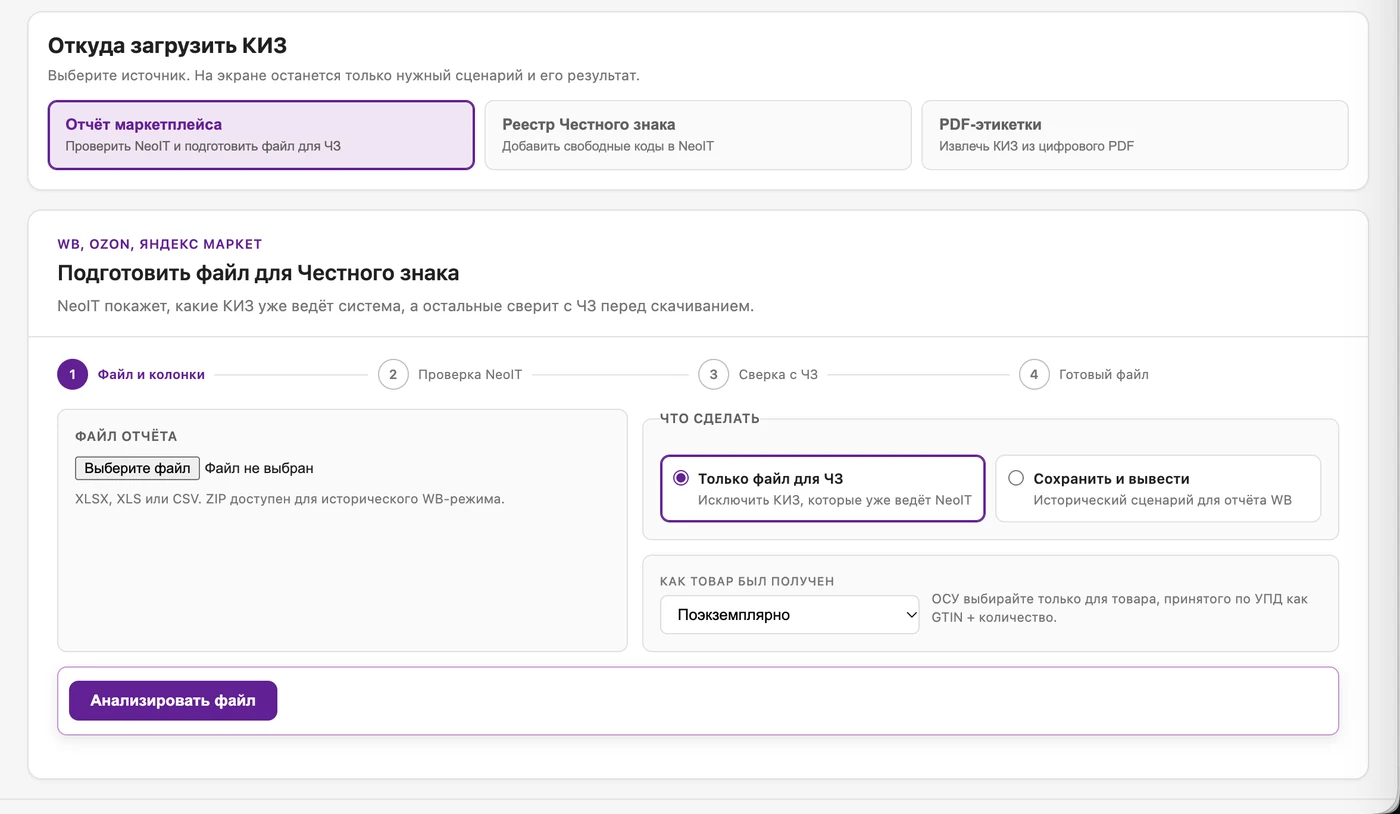Click the ОСУ выбирайте только hint text
This screenshot has height=814, width=1400.
pos(1120,608)
